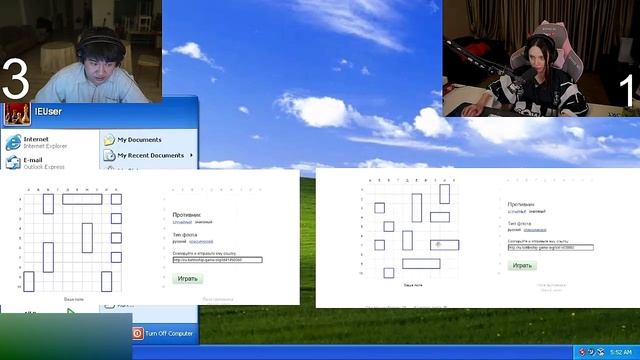Image resolution: width=640 pixels, height=360 pixels.
Task: Select русский fleet type in left window
Action: coord(179,242)
